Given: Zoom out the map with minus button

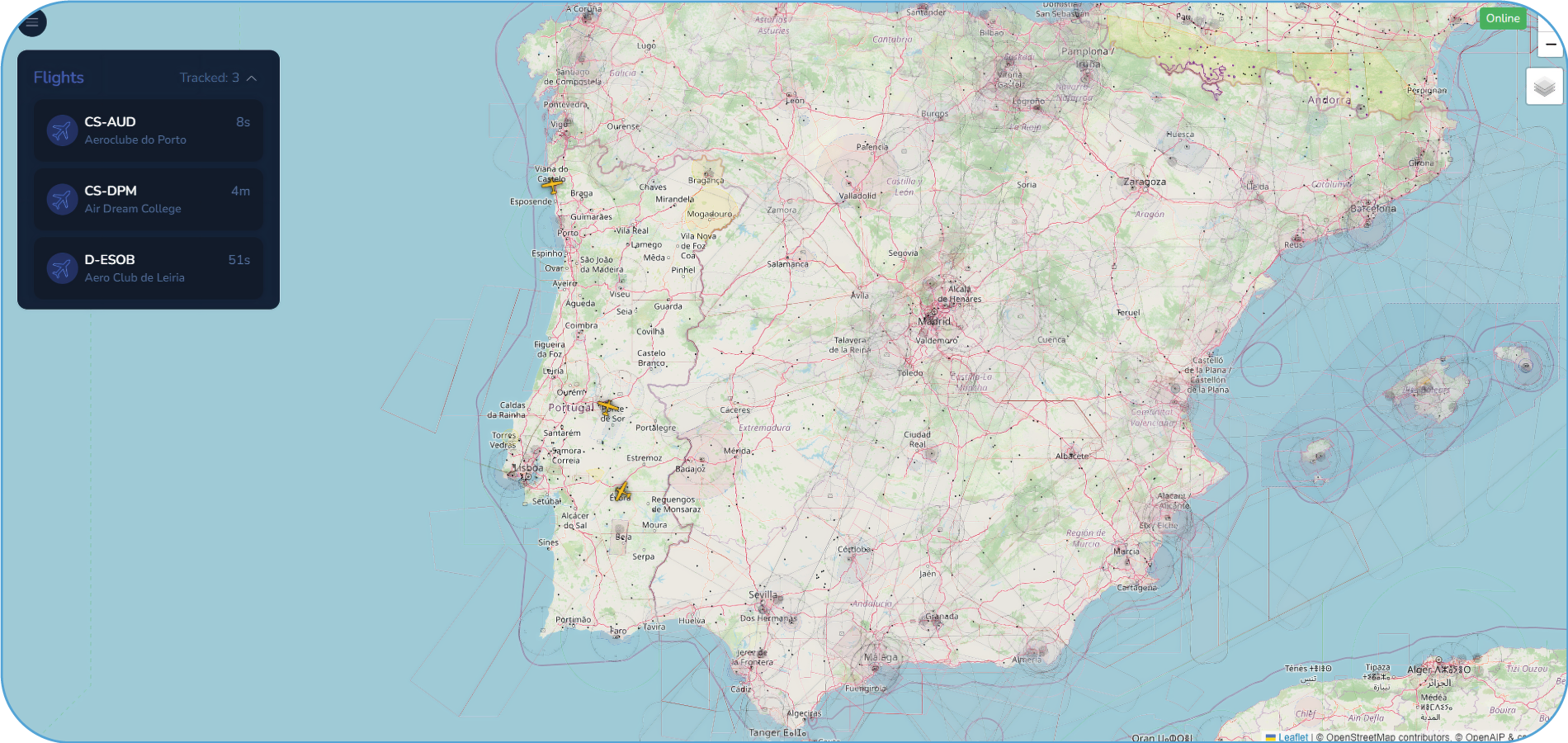Looking at the screenshot, I should [x=1551, y=44].
